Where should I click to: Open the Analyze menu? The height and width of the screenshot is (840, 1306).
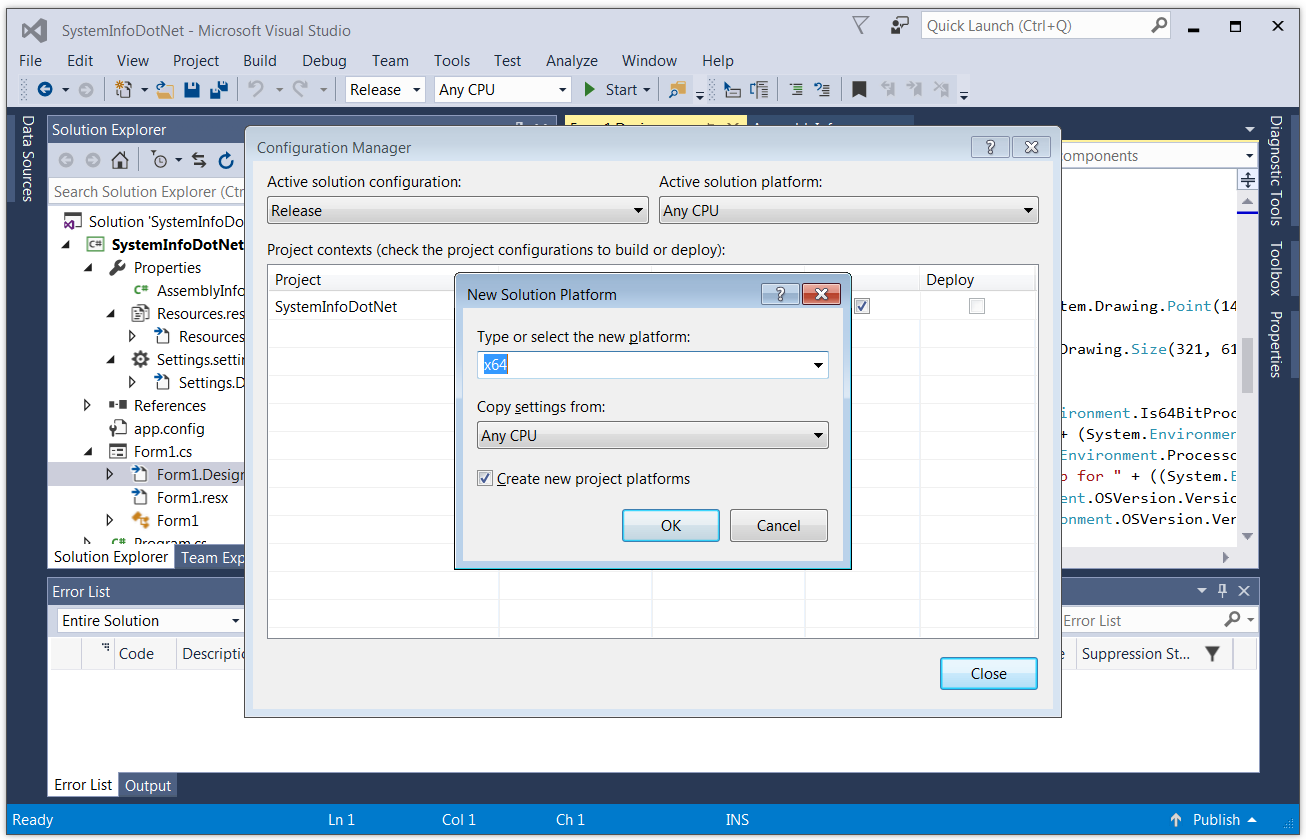point(572,61)
